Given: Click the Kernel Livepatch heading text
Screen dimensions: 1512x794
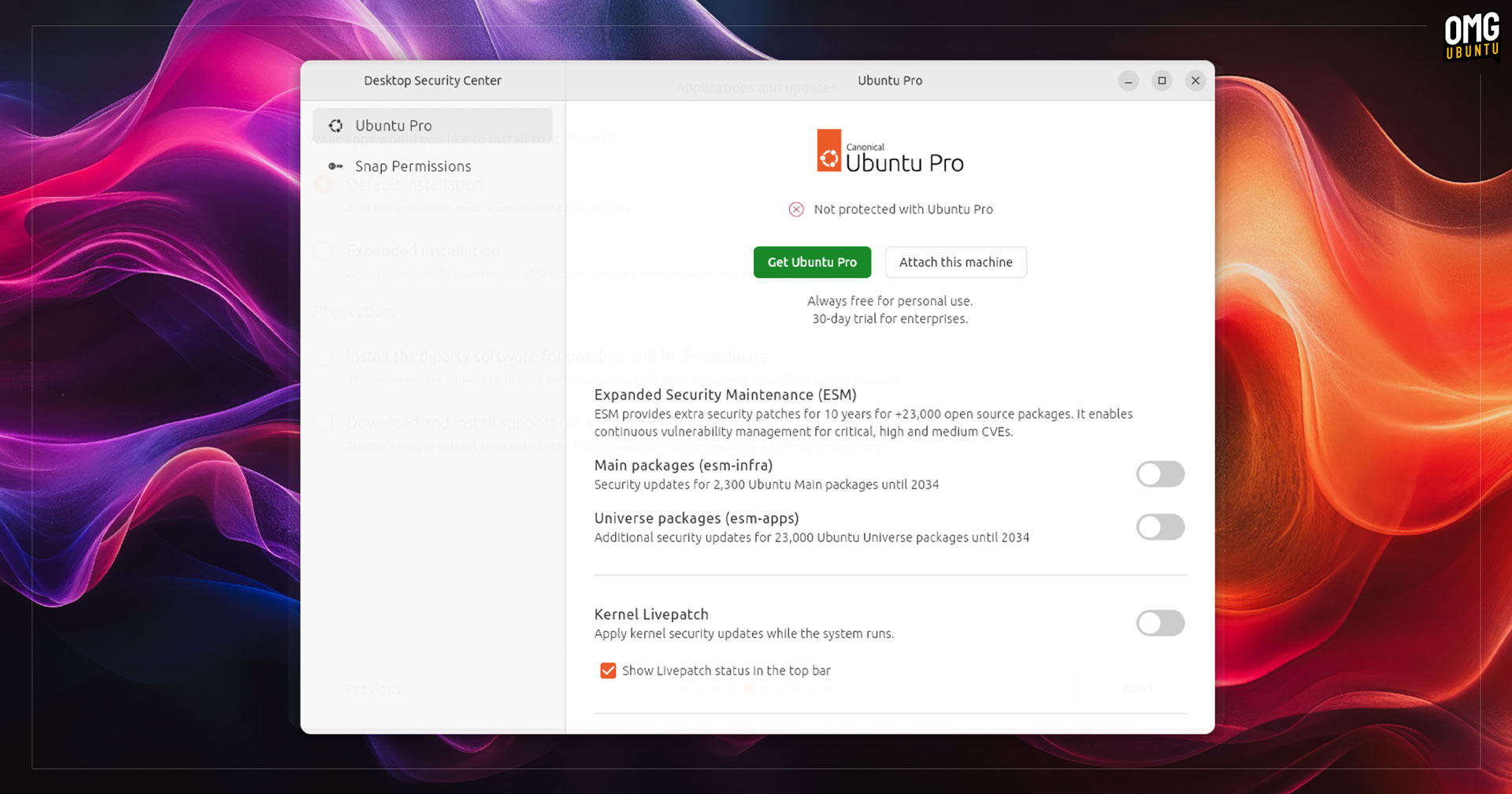Looking at the screenshot, I should click(651, 614).
